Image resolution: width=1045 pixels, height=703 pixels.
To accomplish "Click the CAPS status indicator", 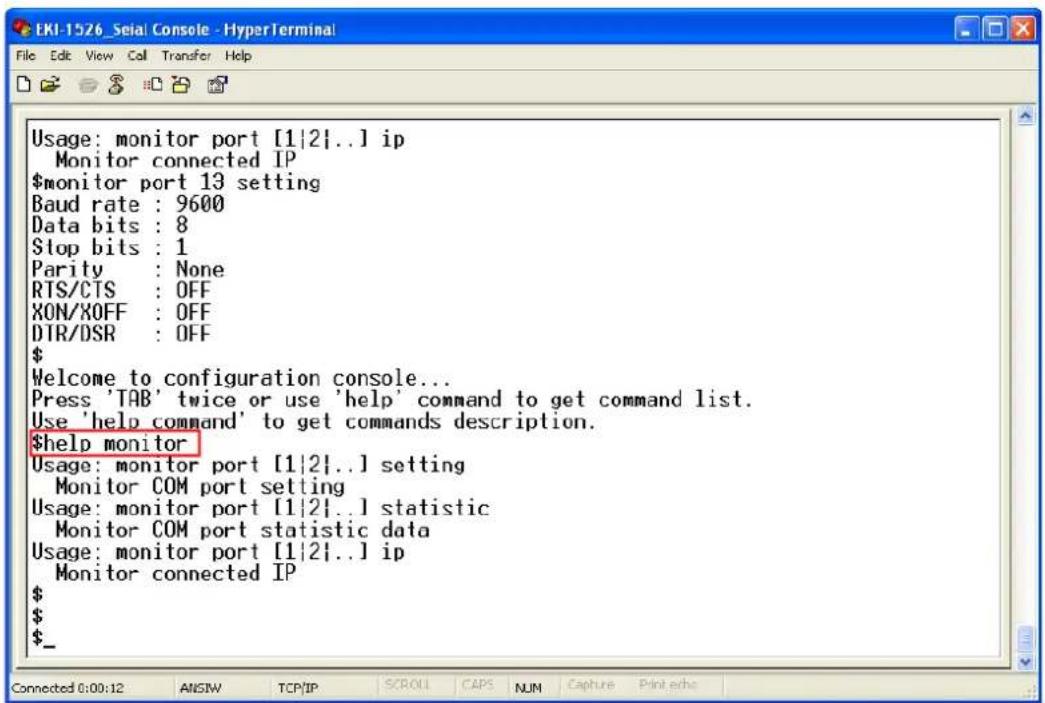I will 477,685.
